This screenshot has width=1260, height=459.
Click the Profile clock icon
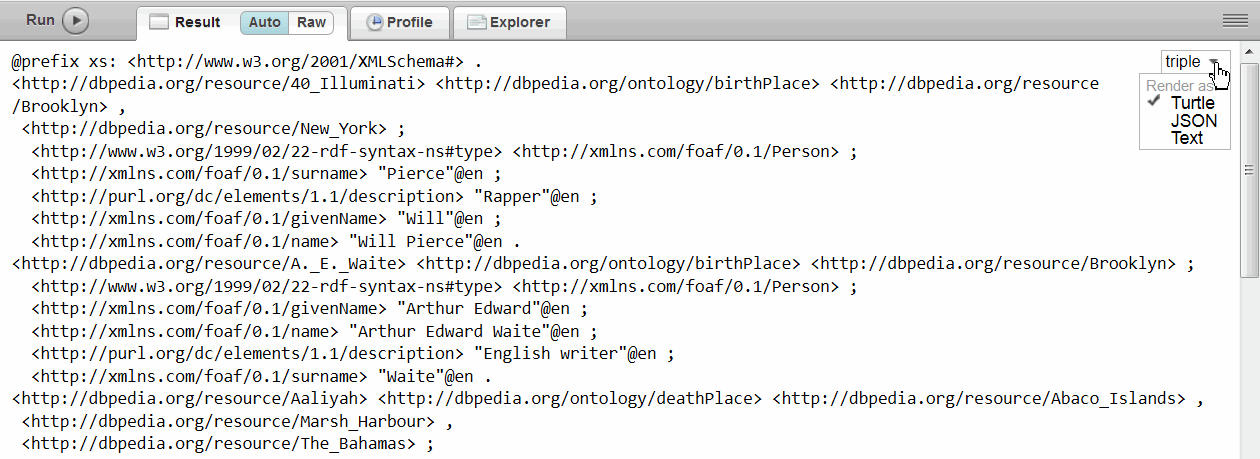coord(375,22)
